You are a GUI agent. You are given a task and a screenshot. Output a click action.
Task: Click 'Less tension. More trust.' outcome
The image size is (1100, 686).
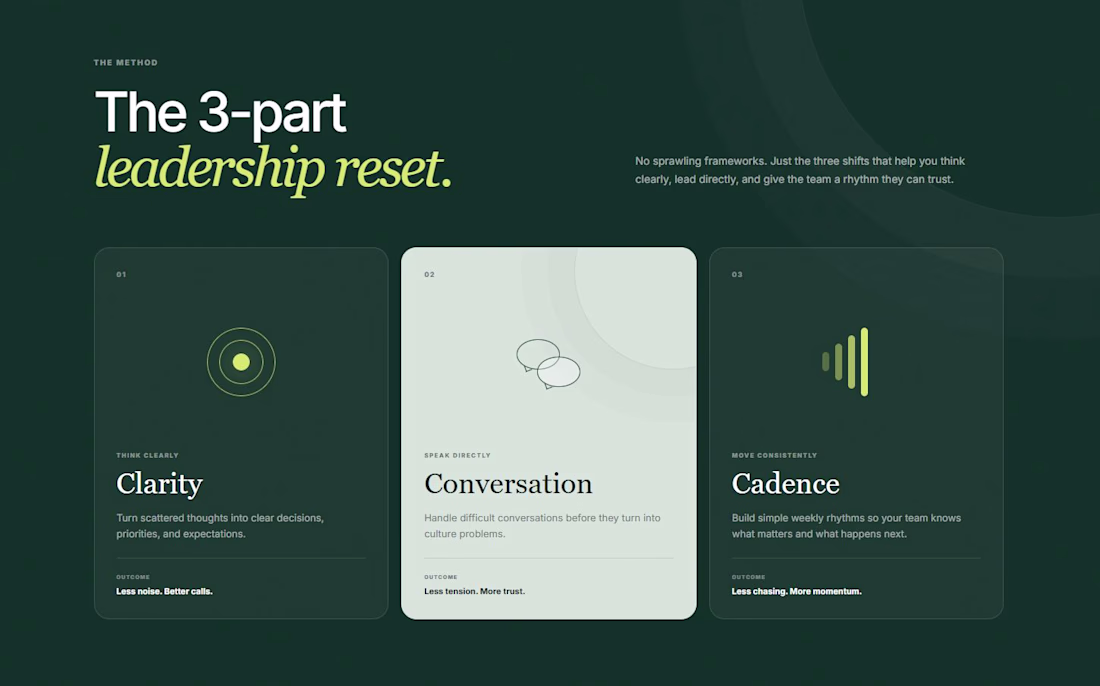[474, 591]
